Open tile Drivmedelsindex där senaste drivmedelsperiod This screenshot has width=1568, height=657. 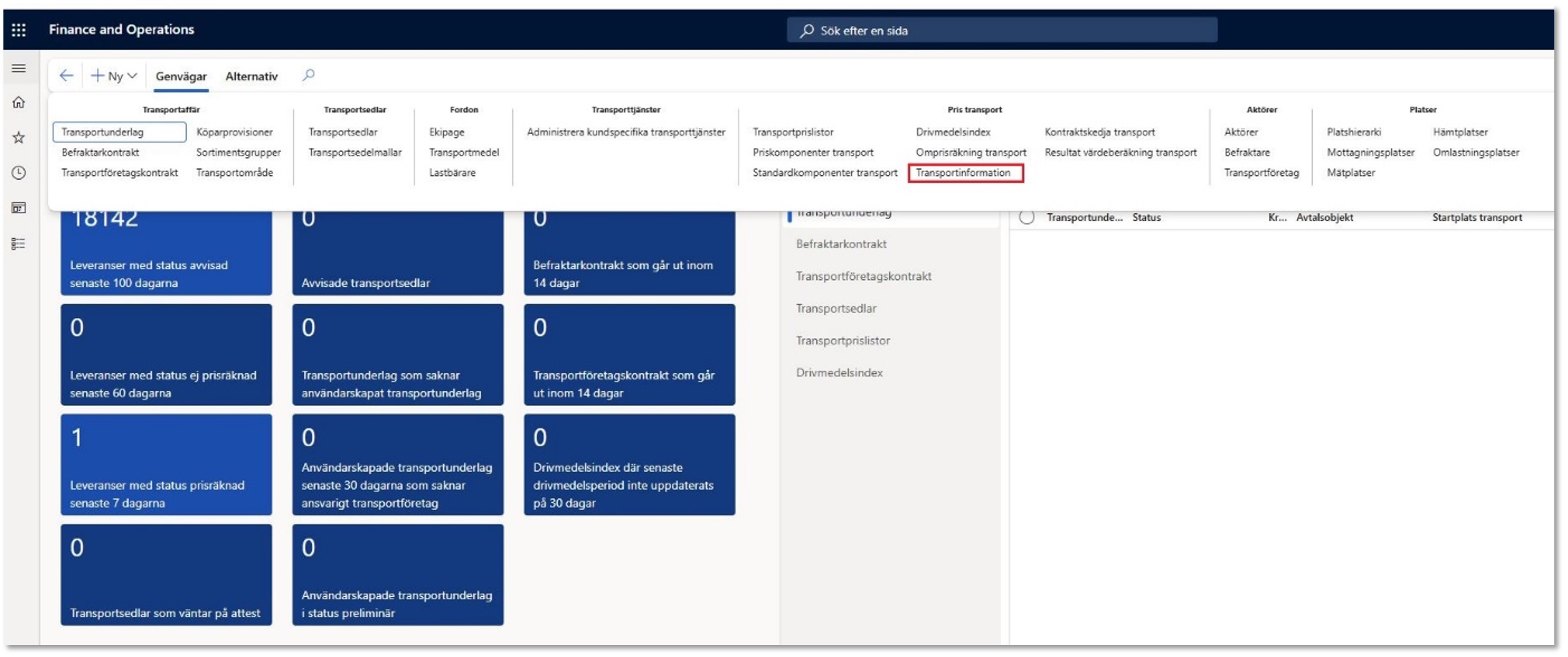629,465
